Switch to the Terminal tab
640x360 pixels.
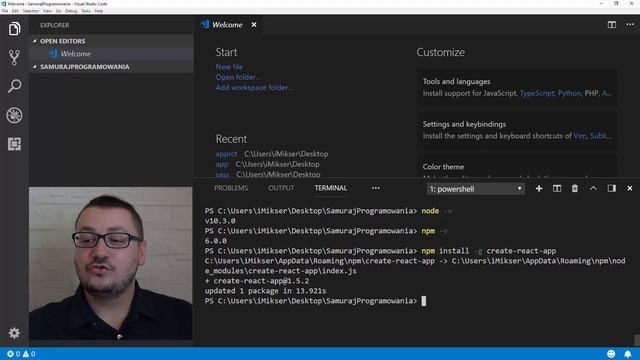331,188
